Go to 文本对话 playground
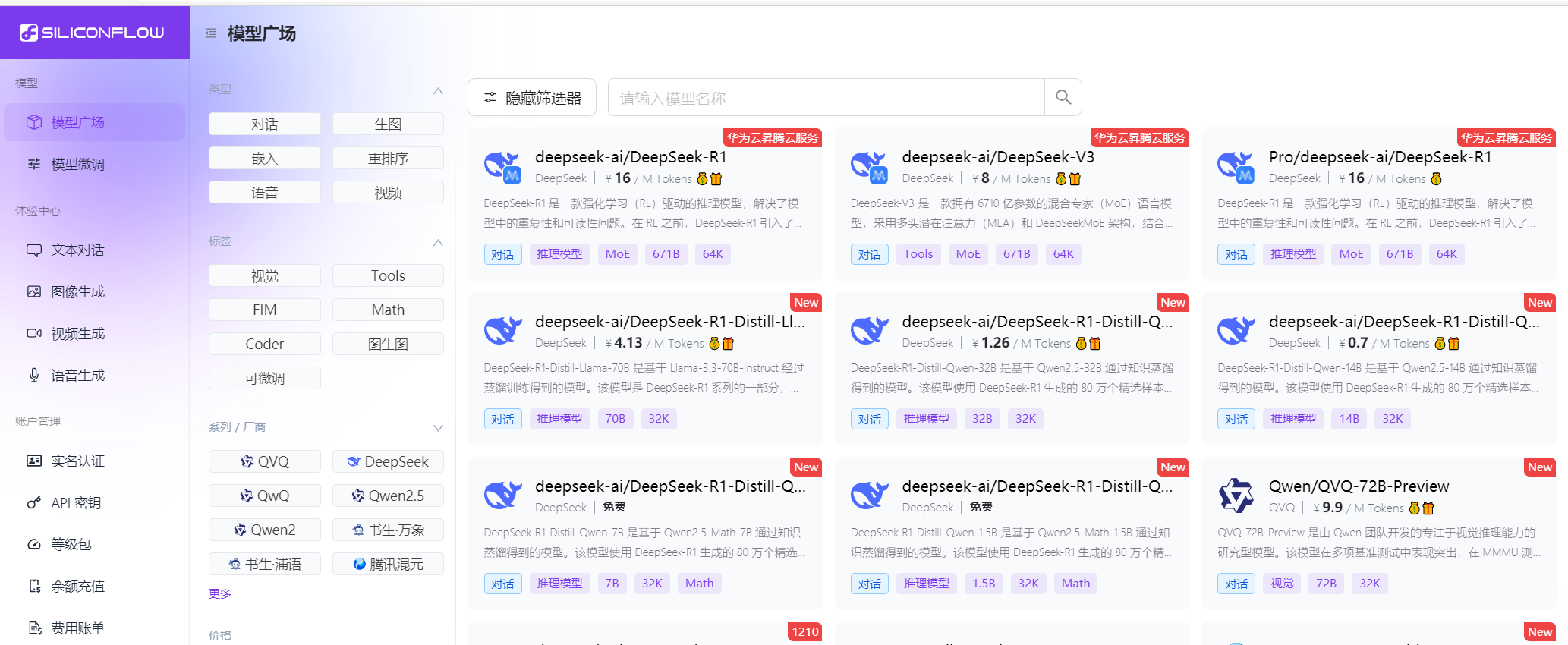1568x645 pixels. pos(95,250)
